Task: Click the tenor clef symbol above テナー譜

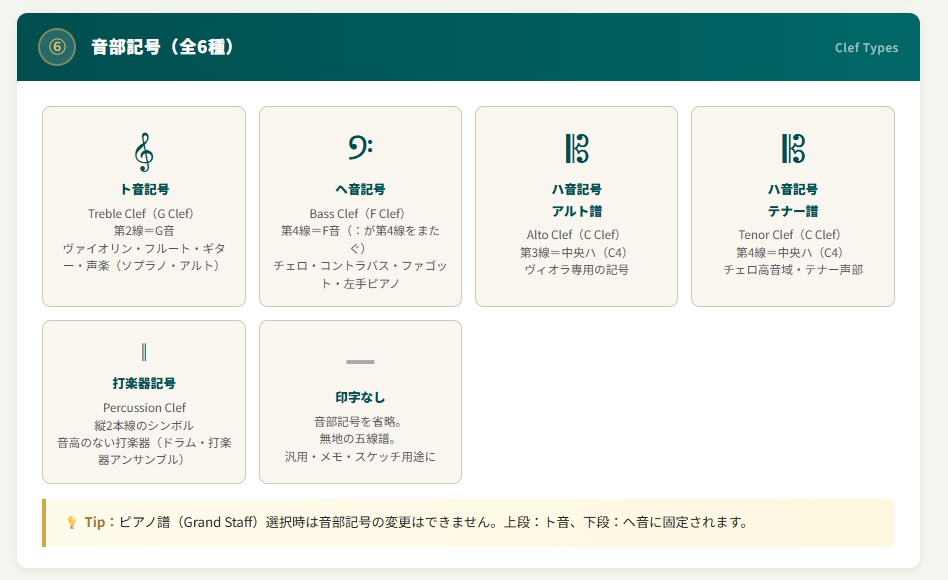Action: point(793,149)
